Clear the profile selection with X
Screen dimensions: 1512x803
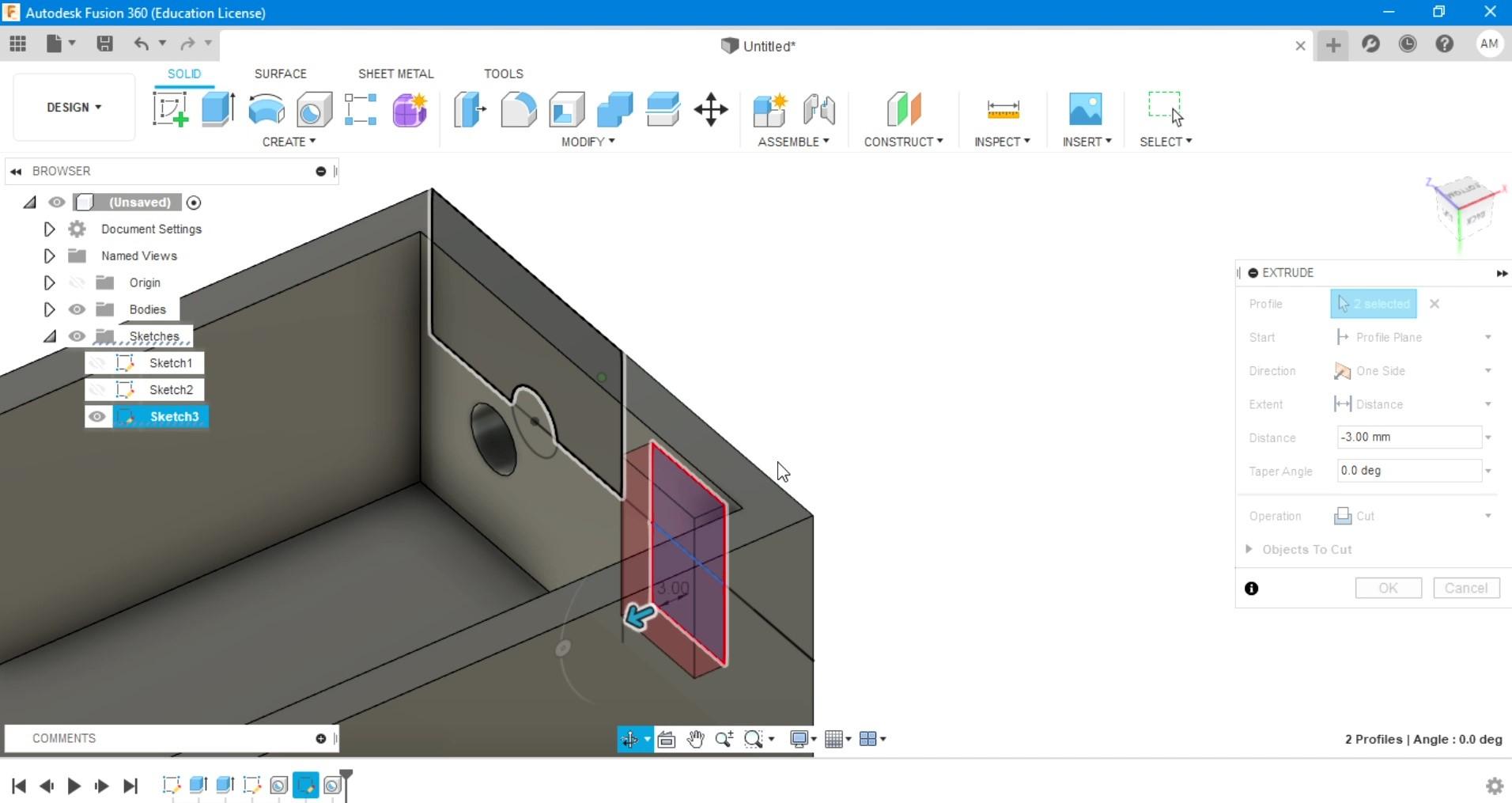click(x=1435, y=304)
